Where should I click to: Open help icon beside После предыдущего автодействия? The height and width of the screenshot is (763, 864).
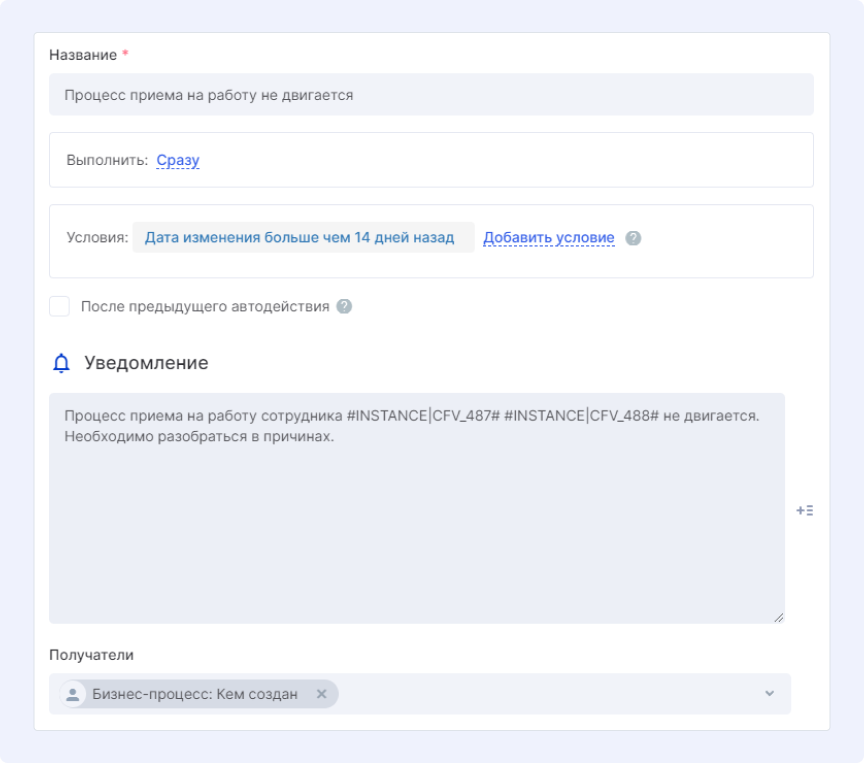[x=344, y=307]
